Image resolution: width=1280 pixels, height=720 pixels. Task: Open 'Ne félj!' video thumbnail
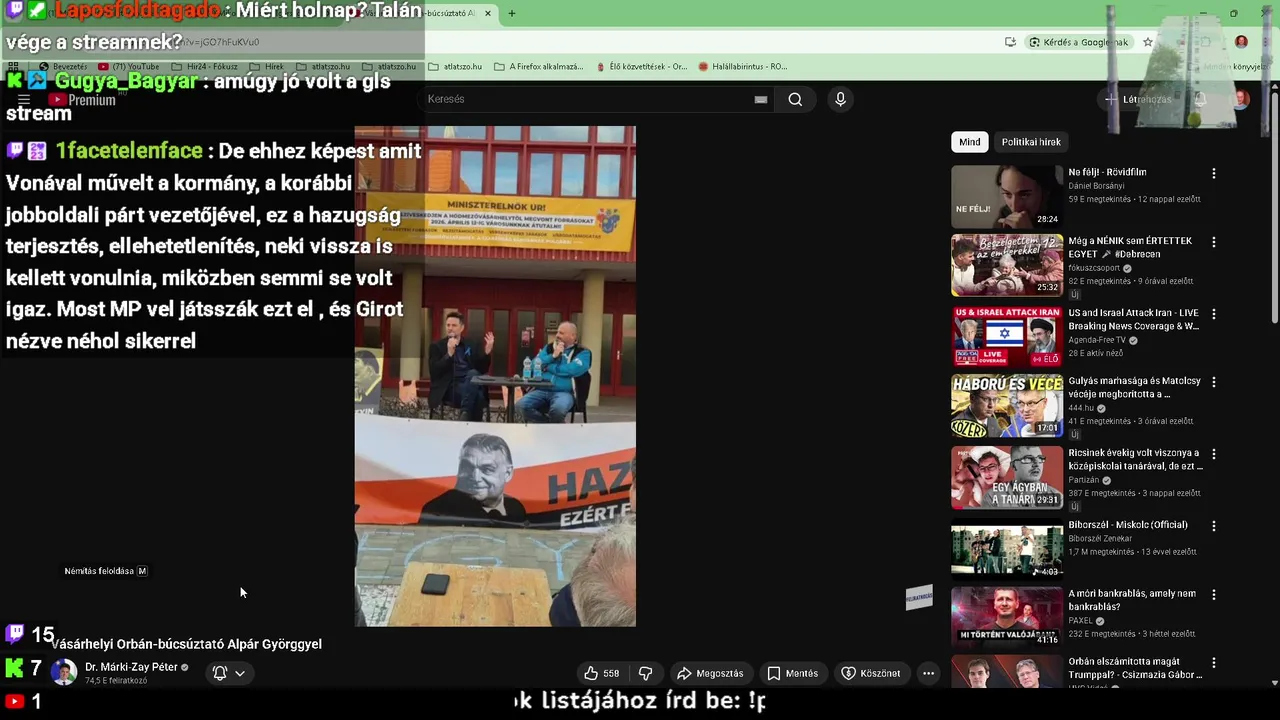click(x=1007, y=196)
